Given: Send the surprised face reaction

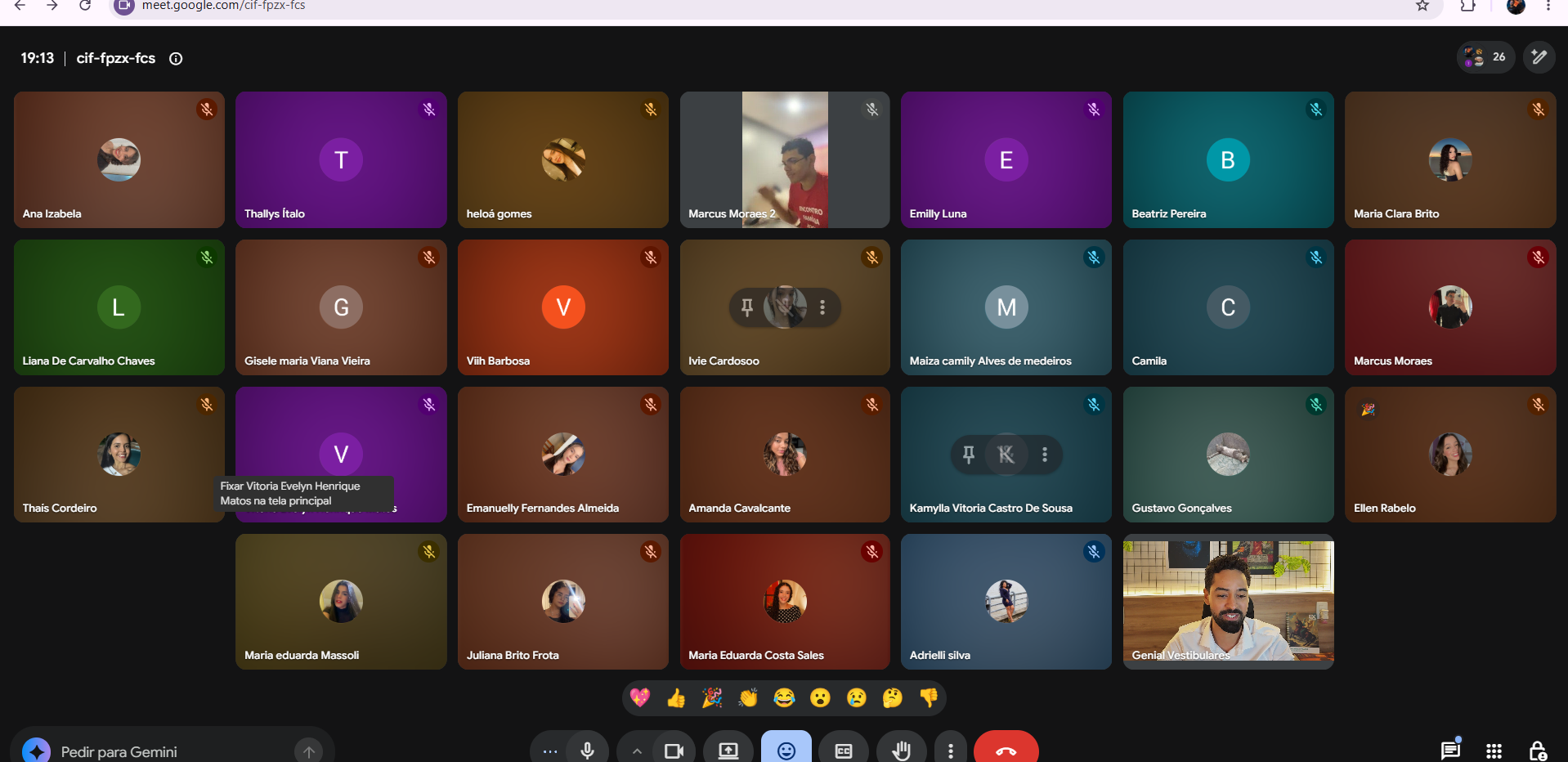Looking at the screenshot, I should [x=820, y=697].
